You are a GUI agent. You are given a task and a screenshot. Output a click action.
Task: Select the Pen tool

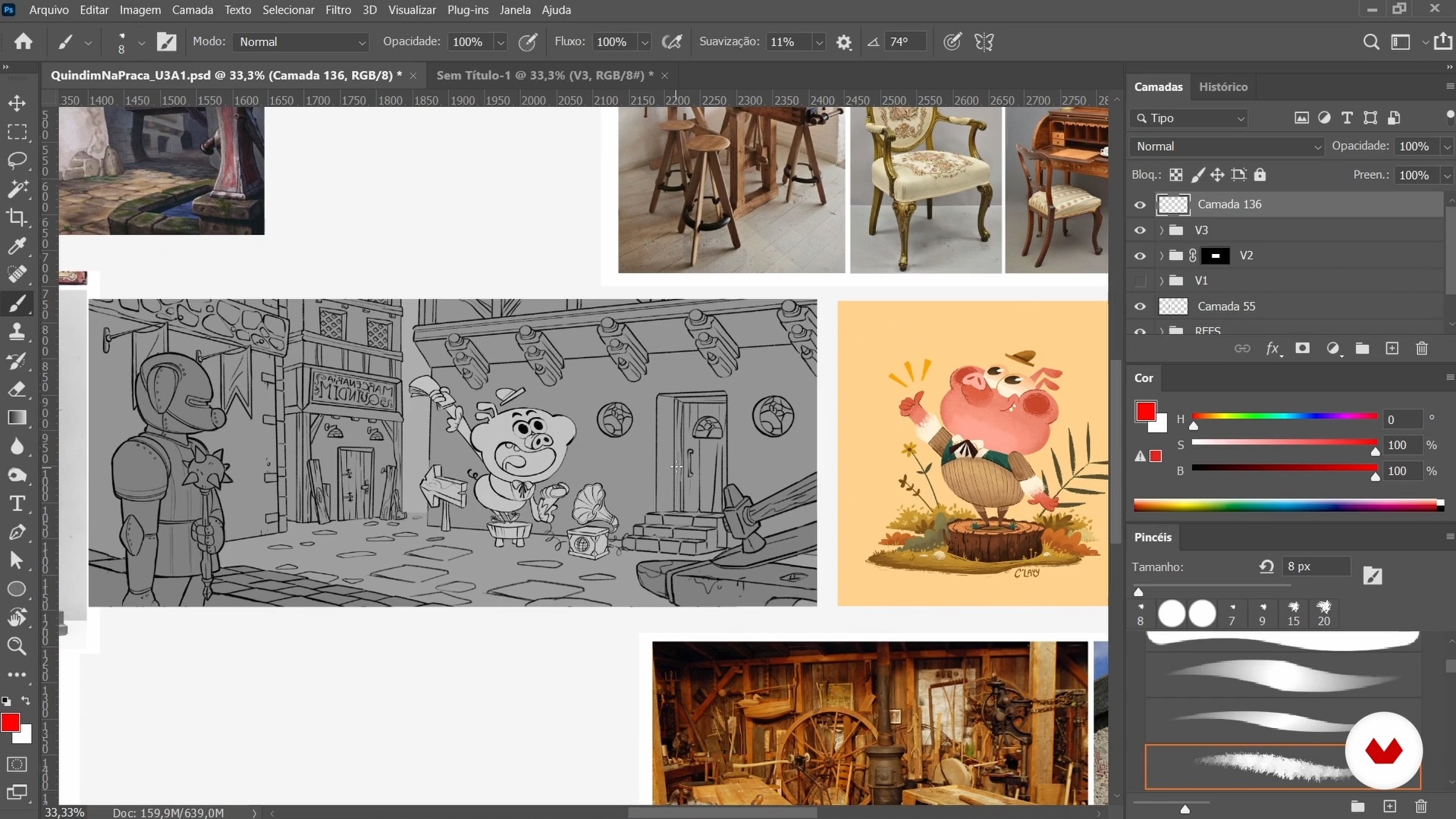(x=17, y=532)
